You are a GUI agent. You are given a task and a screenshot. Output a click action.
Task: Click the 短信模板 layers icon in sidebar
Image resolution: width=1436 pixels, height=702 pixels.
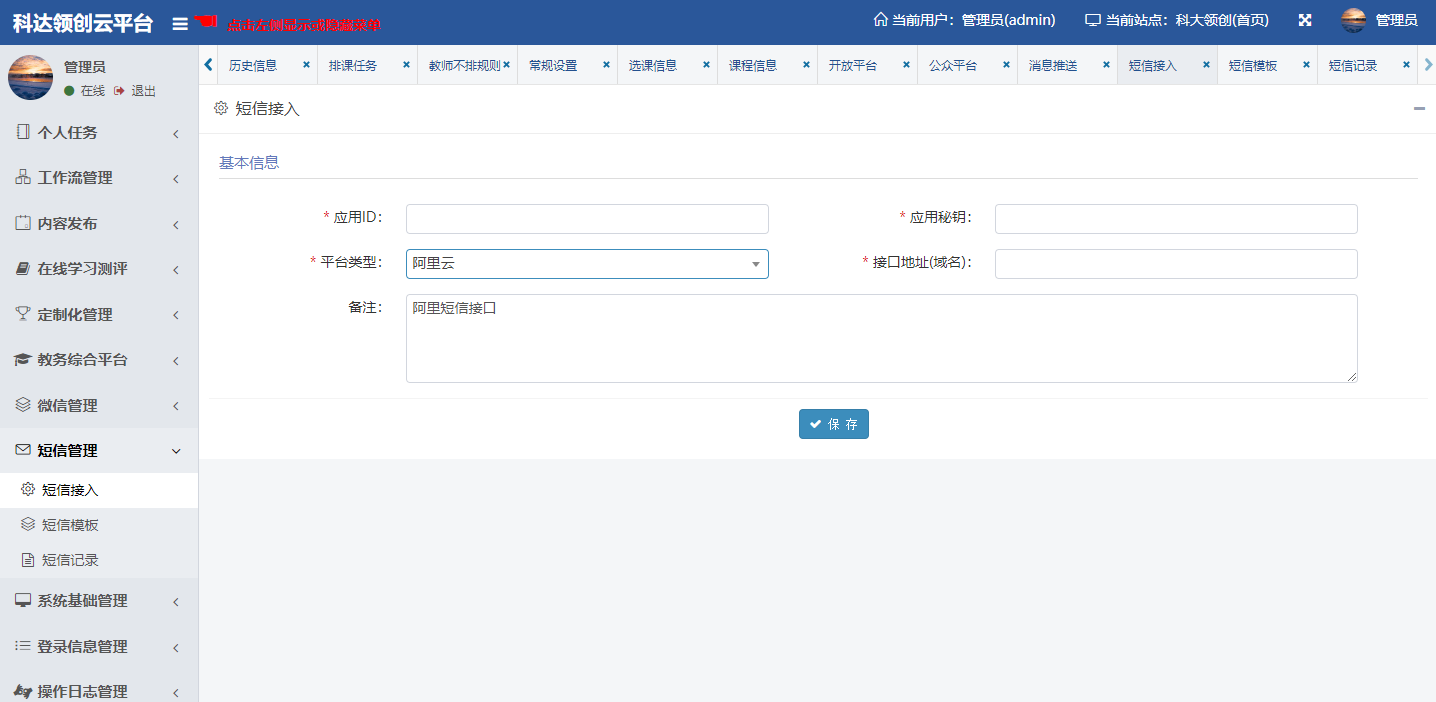(28, 524)
